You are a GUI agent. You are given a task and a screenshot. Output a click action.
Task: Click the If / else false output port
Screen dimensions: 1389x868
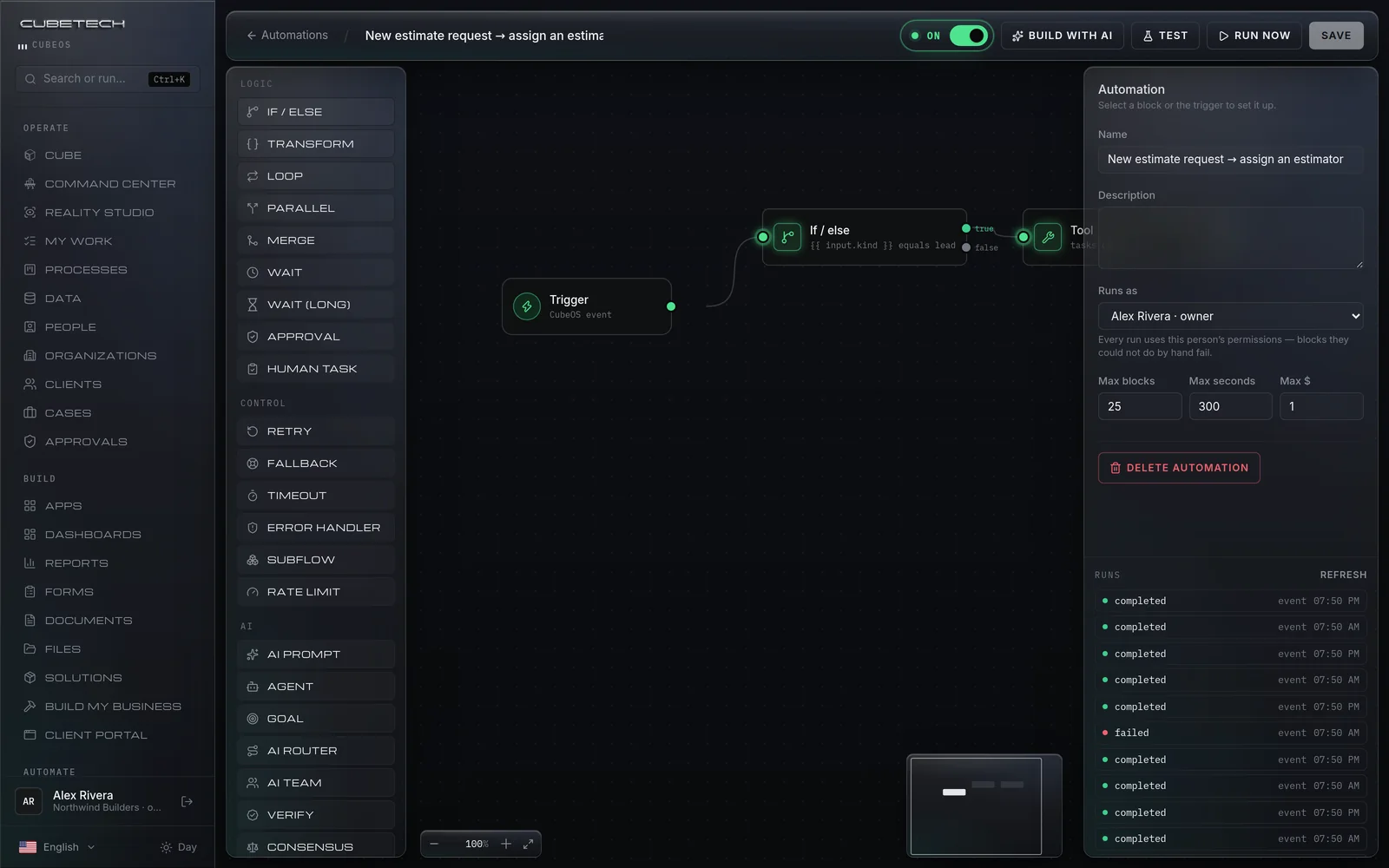(966, 247)
